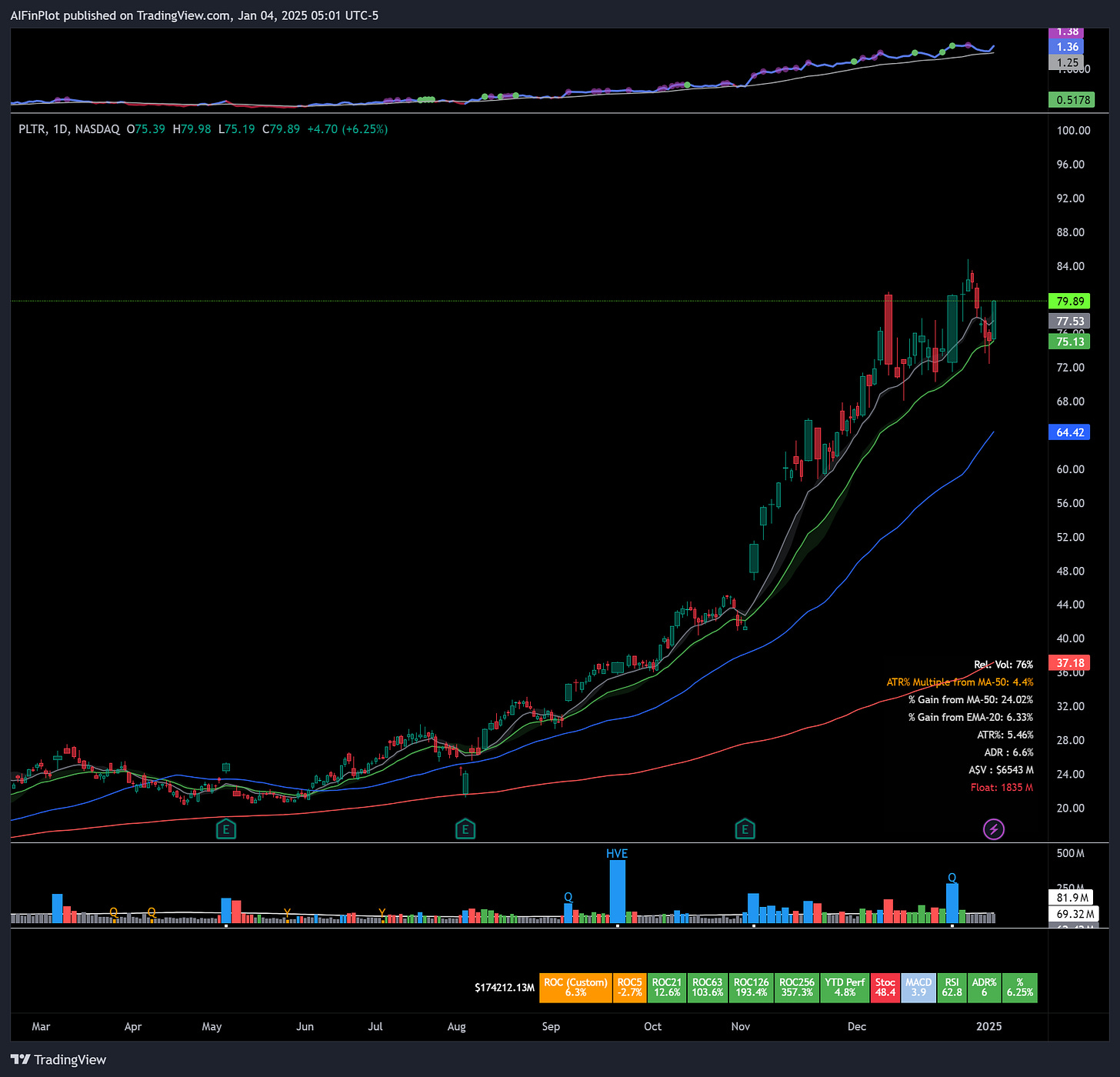1120x1077 pixels.
Task: Click the ROC (Custom) 6.3% cell
Action: click(x=575, y=988)
